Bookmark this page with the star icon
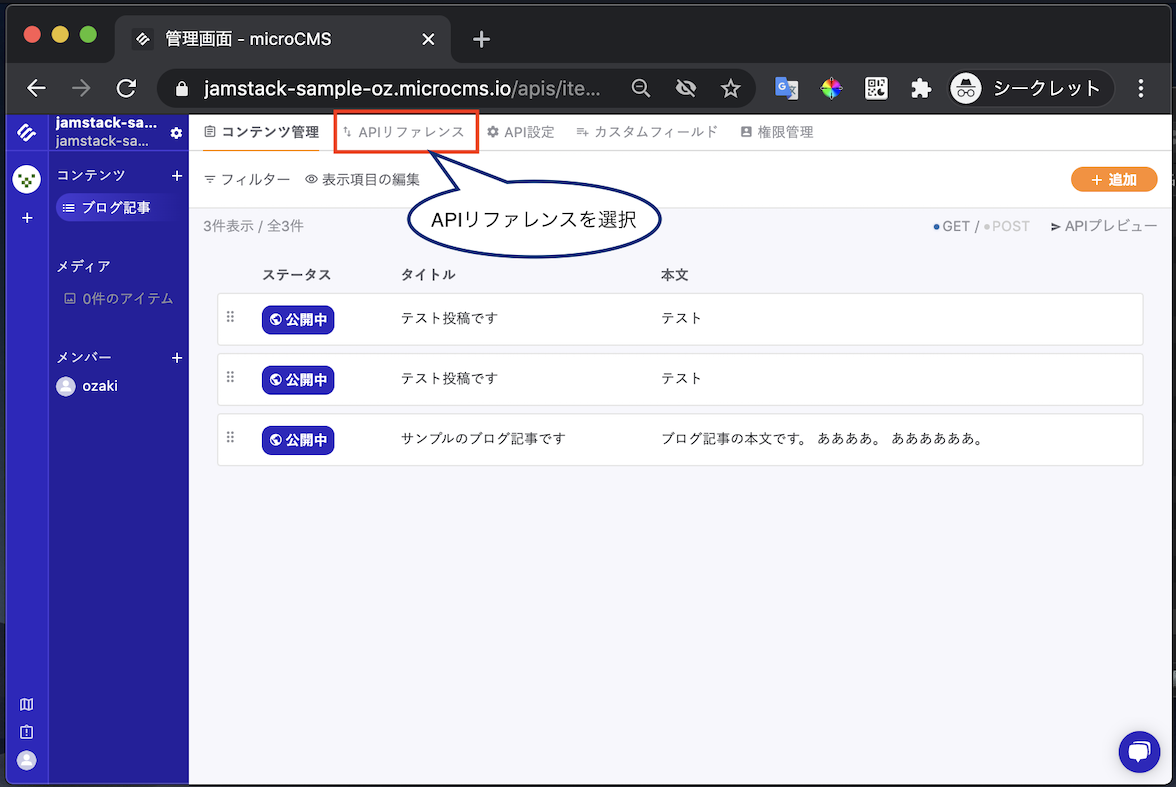The image size is (1176, 787). click(730, 89)
